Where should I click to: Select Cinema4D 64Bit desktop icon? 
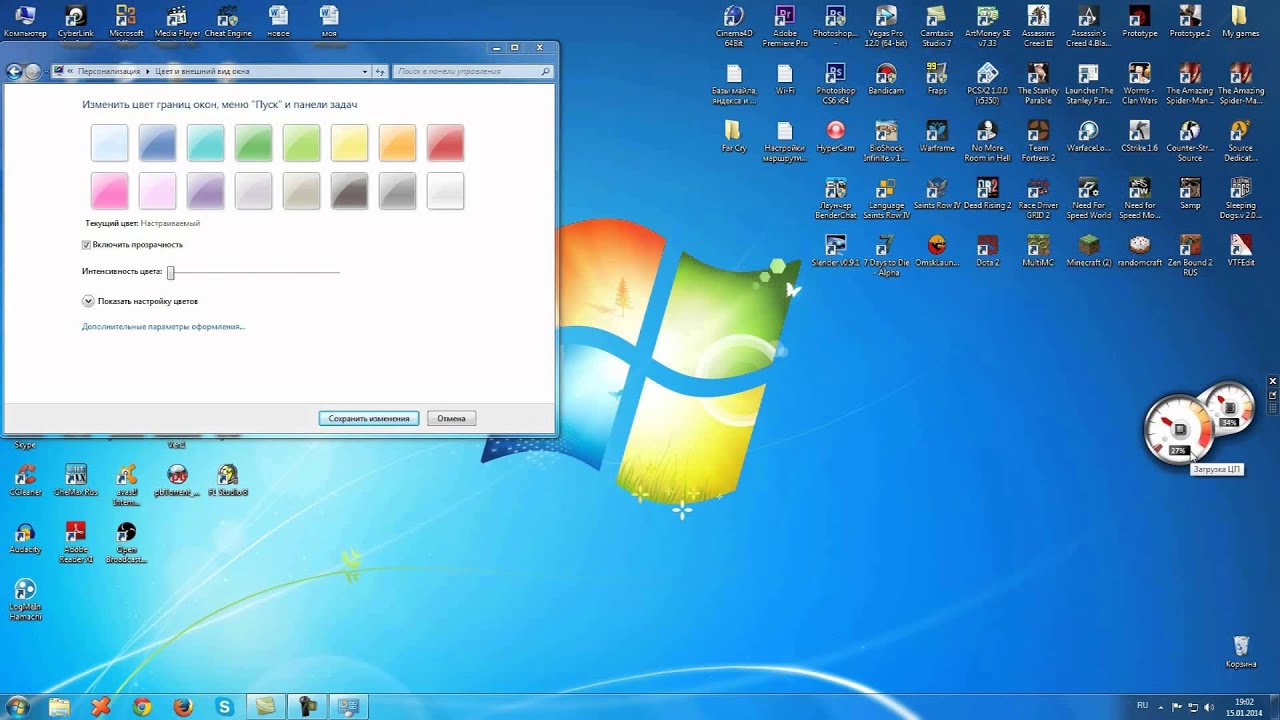pyautogui.click(x=734, y=25)
